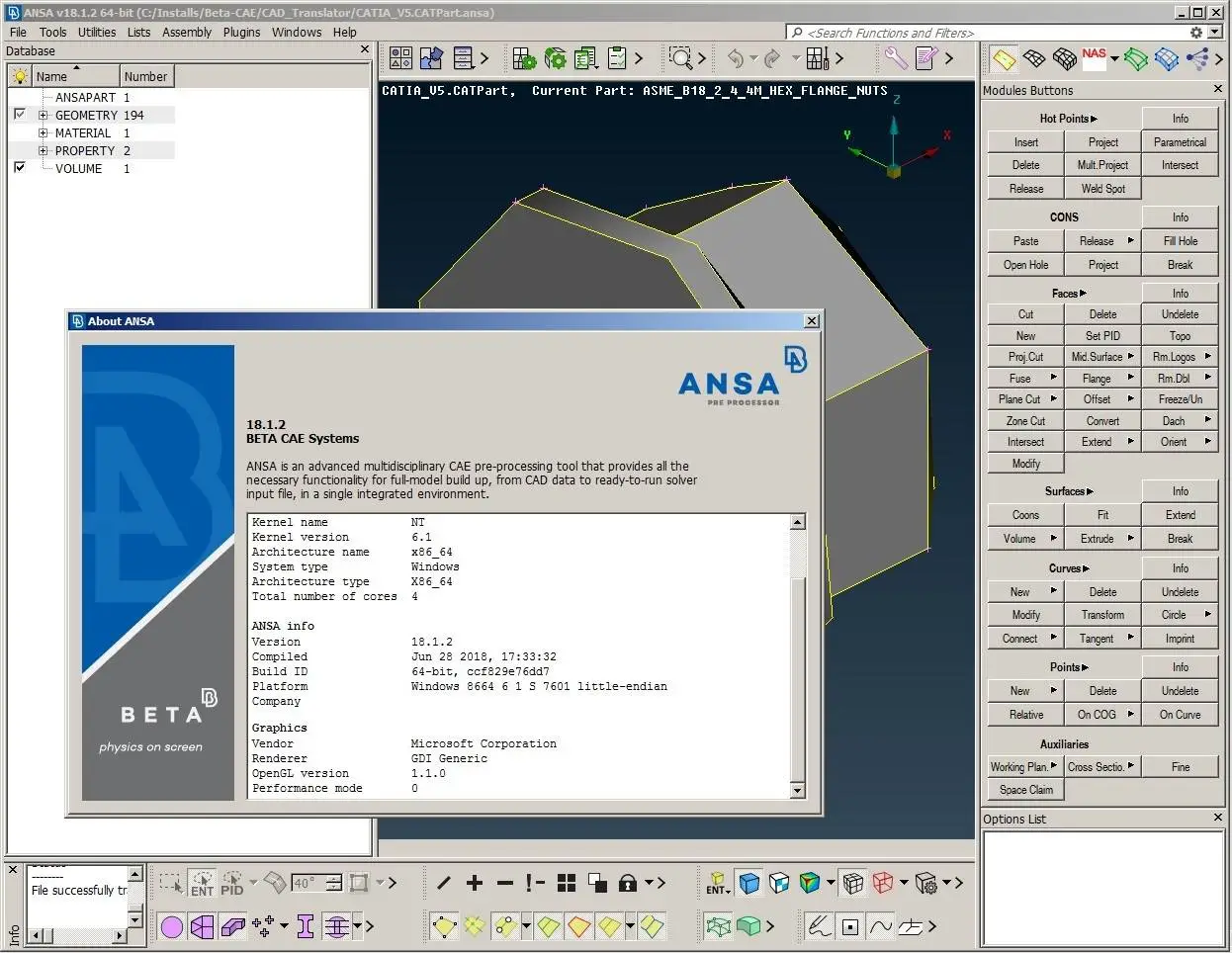This screenshot has width=1232, height=953.
Task: Click the pen sketch icon in bottom toolbar
Action: pyautogui.click(x=820, y=926)
